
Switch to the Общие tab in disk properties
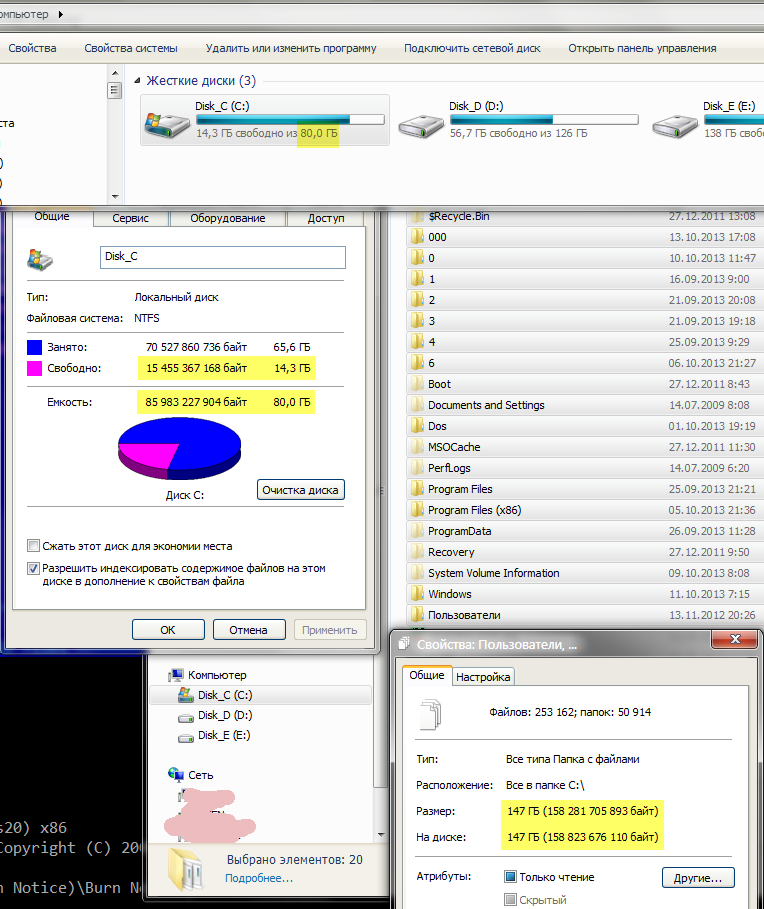click(x=52, y=217)
